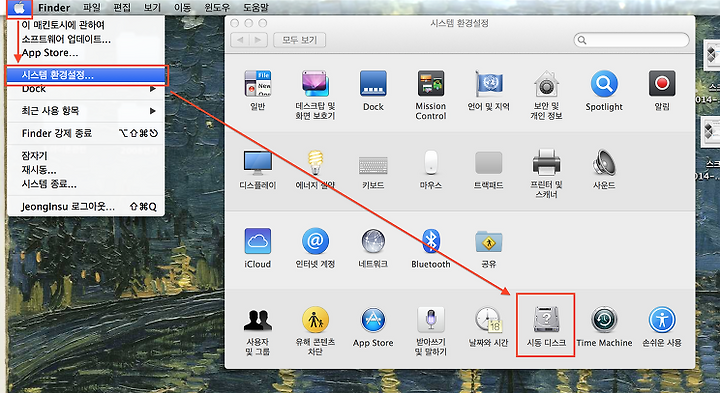Open 시동 디스크 preferences
Image resolution: width=720 pixels, height=393 pixels.
546,327
